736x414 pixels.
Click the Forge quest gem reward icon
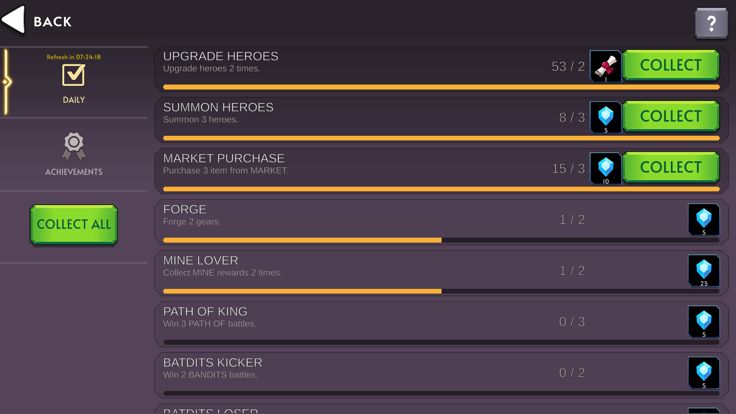[x=703, y=220]
